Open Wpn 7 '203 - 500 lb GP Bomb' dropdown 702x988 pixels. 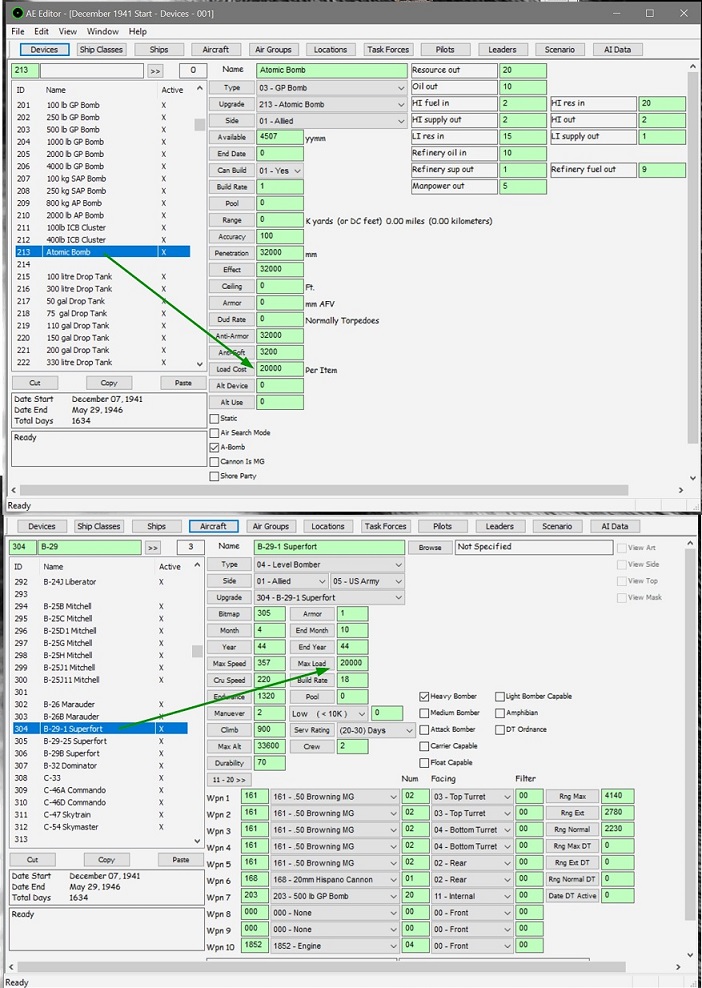click(x=335, y=896)
